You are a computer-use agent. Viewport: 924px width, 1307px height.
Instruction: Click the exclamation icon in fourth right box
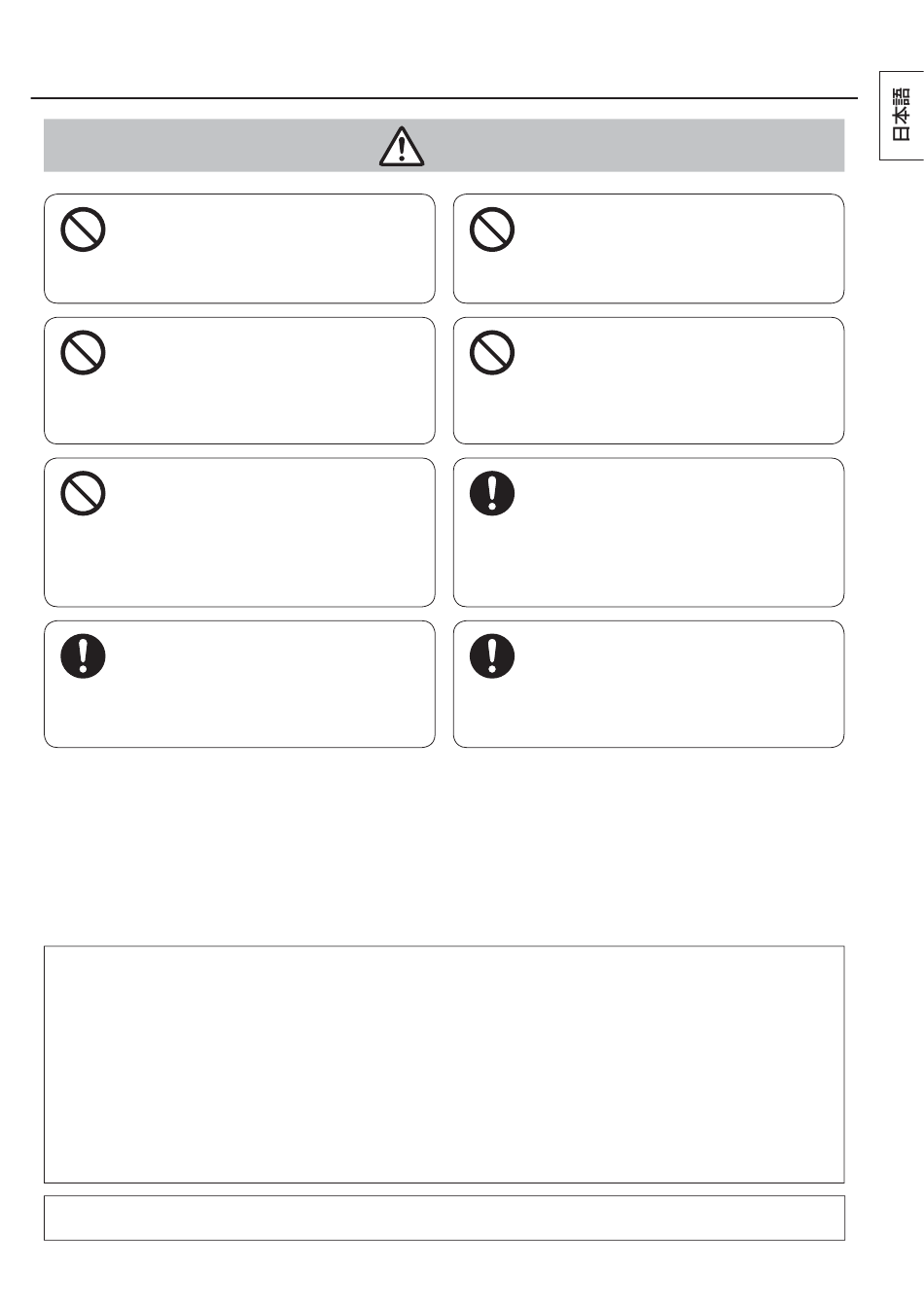coord(492,656)
